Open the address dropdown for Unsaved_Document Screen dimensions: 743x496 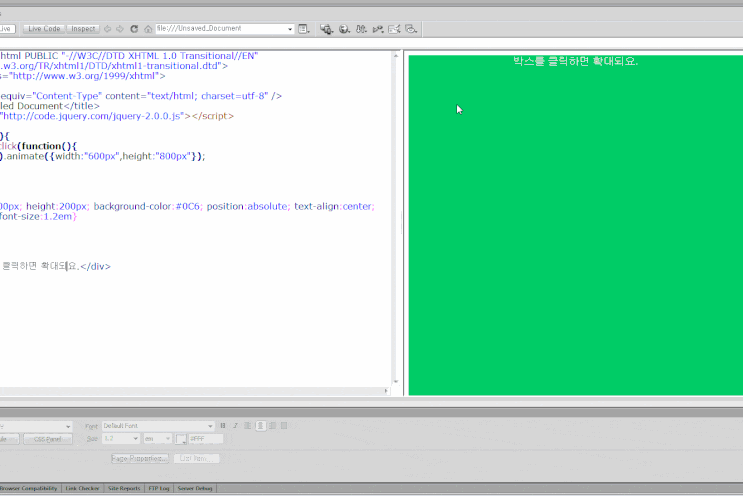pyautogui.click(x=290, y=29)
